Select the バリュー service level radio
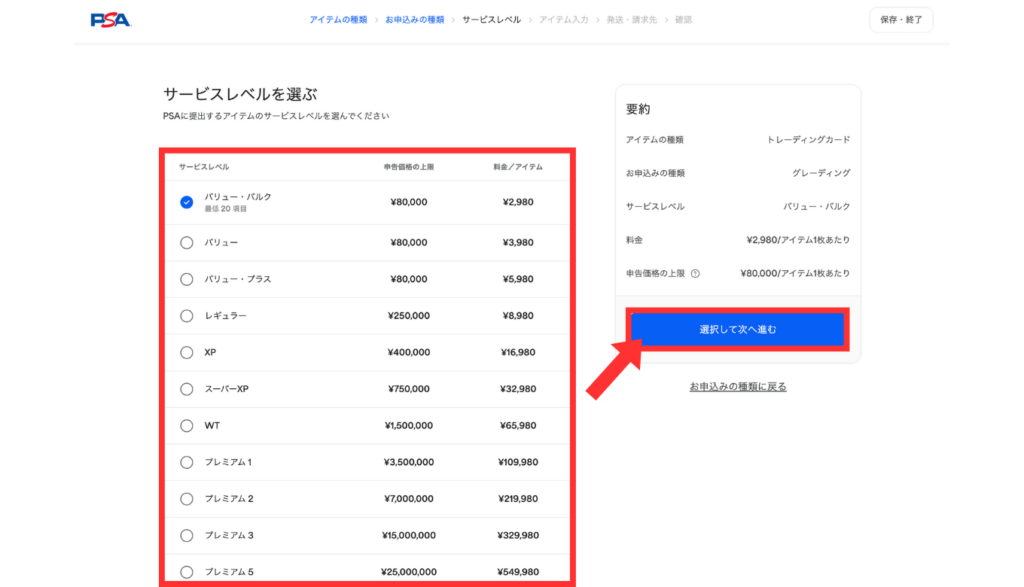 187,243
